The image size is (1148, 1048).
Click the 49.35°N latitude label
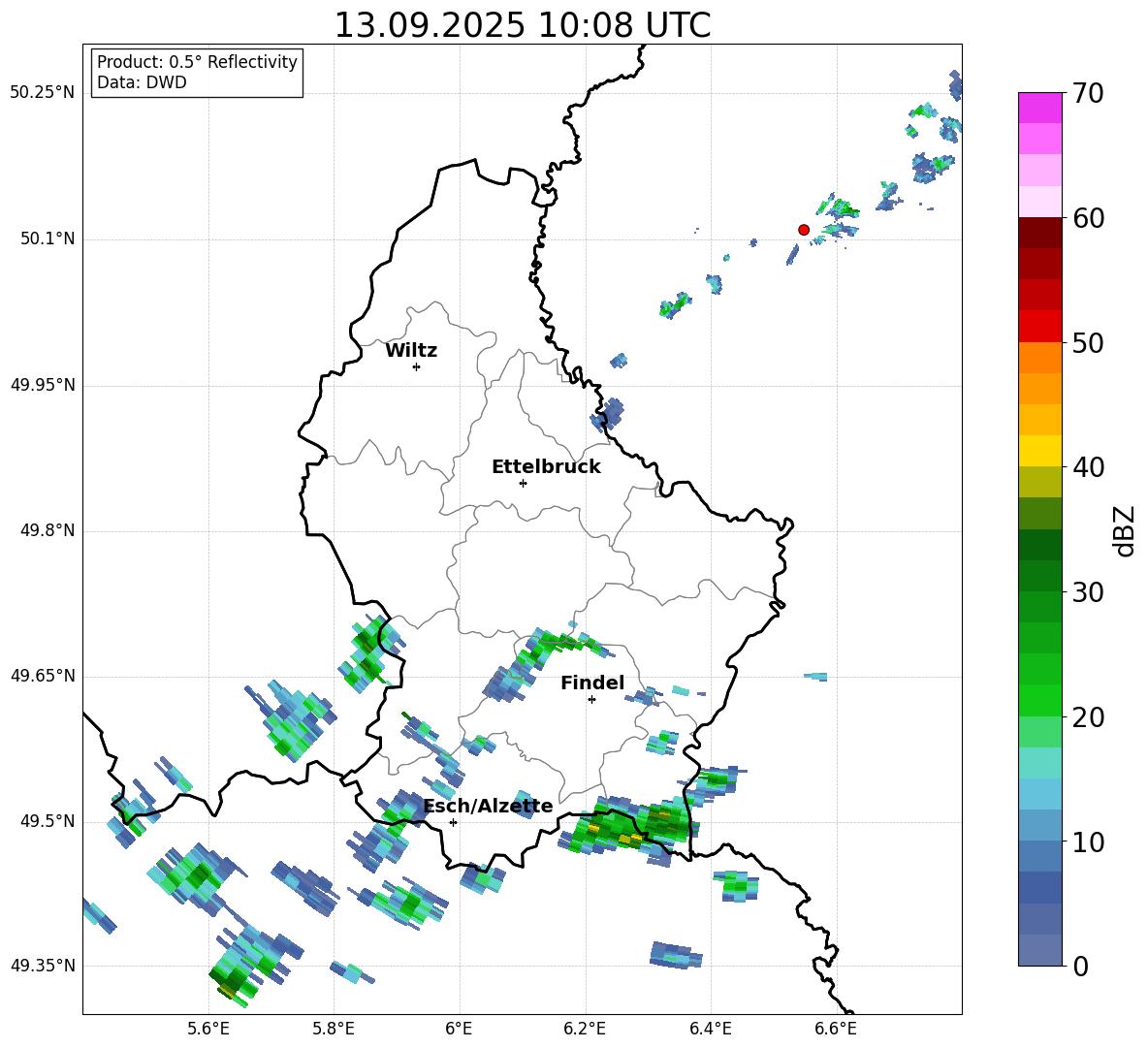43,966
